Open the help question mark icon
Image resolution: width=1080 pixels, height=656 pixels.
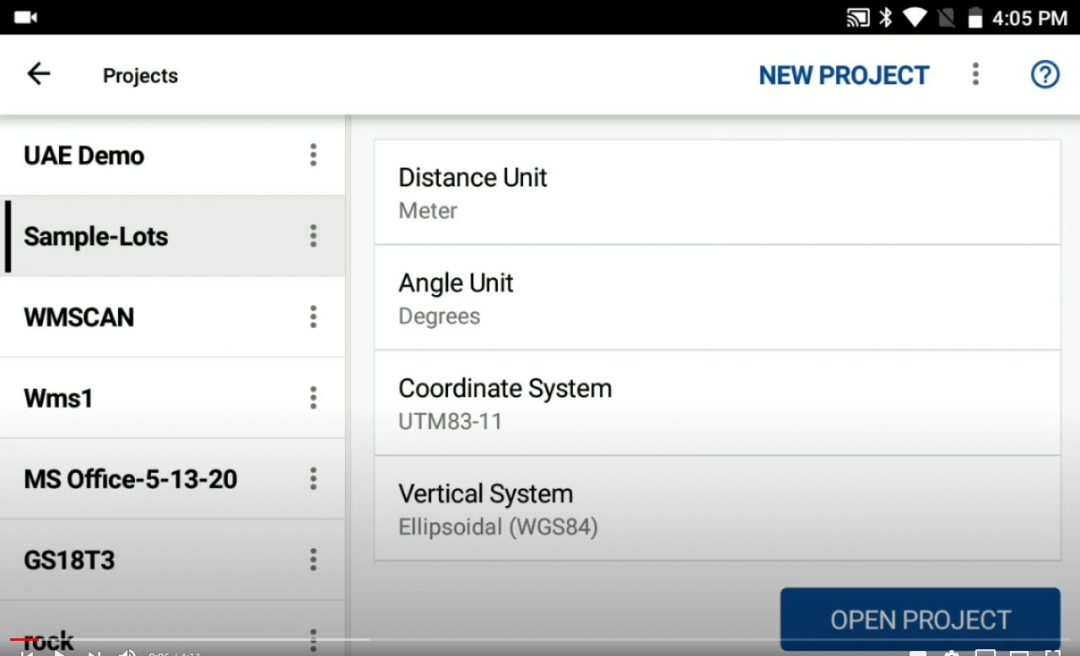coord(1045,74)
